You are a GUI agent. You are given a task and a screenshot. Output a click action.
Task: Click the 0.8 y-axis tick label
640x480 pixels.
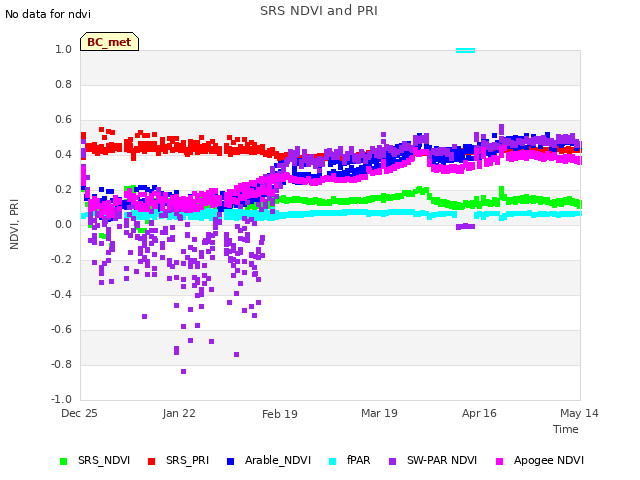[63, 84]
